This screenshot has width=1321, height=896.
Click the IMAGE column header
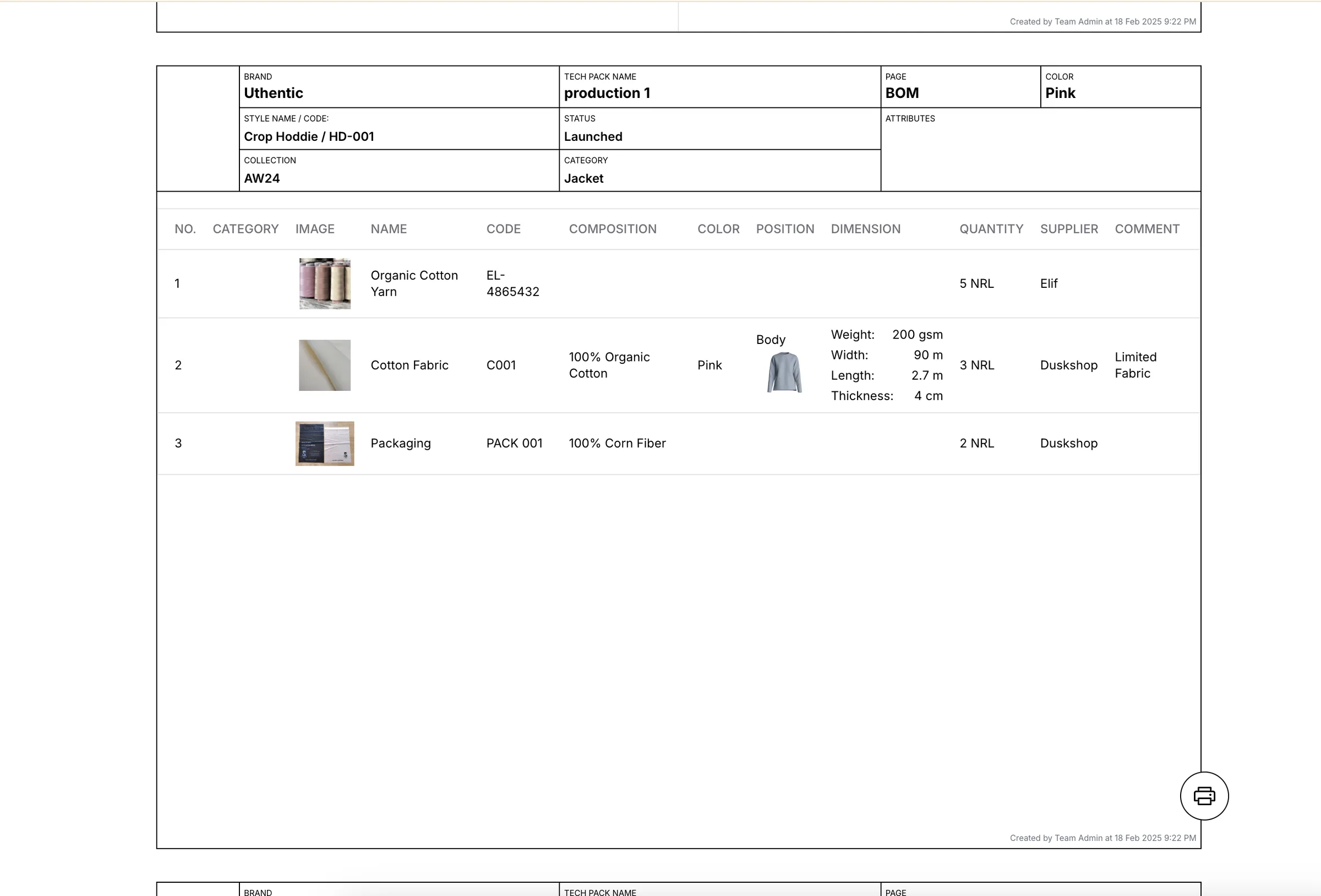pyautogui.click(x=315, y=228)
